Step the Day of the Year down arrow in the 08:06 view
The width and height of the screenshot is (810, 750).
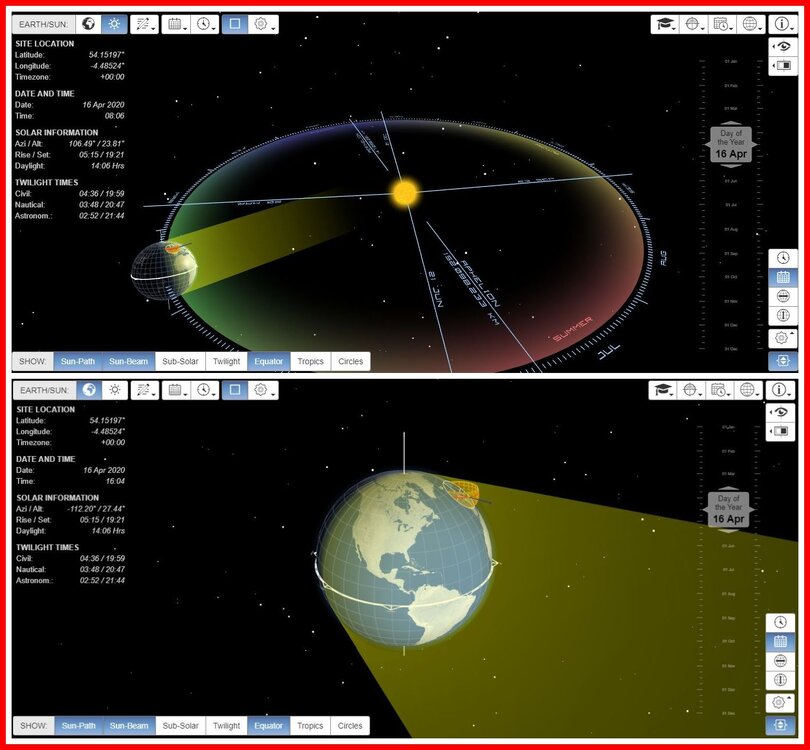coord(731,166)
